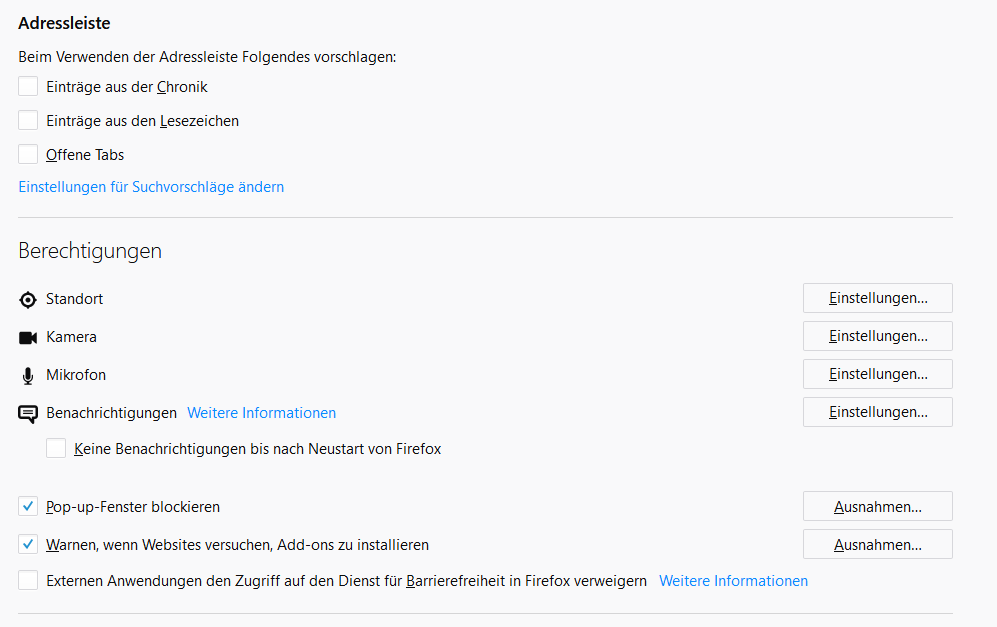
Task: Click the Standort location crosshair icon
Action: pos(28,300)
